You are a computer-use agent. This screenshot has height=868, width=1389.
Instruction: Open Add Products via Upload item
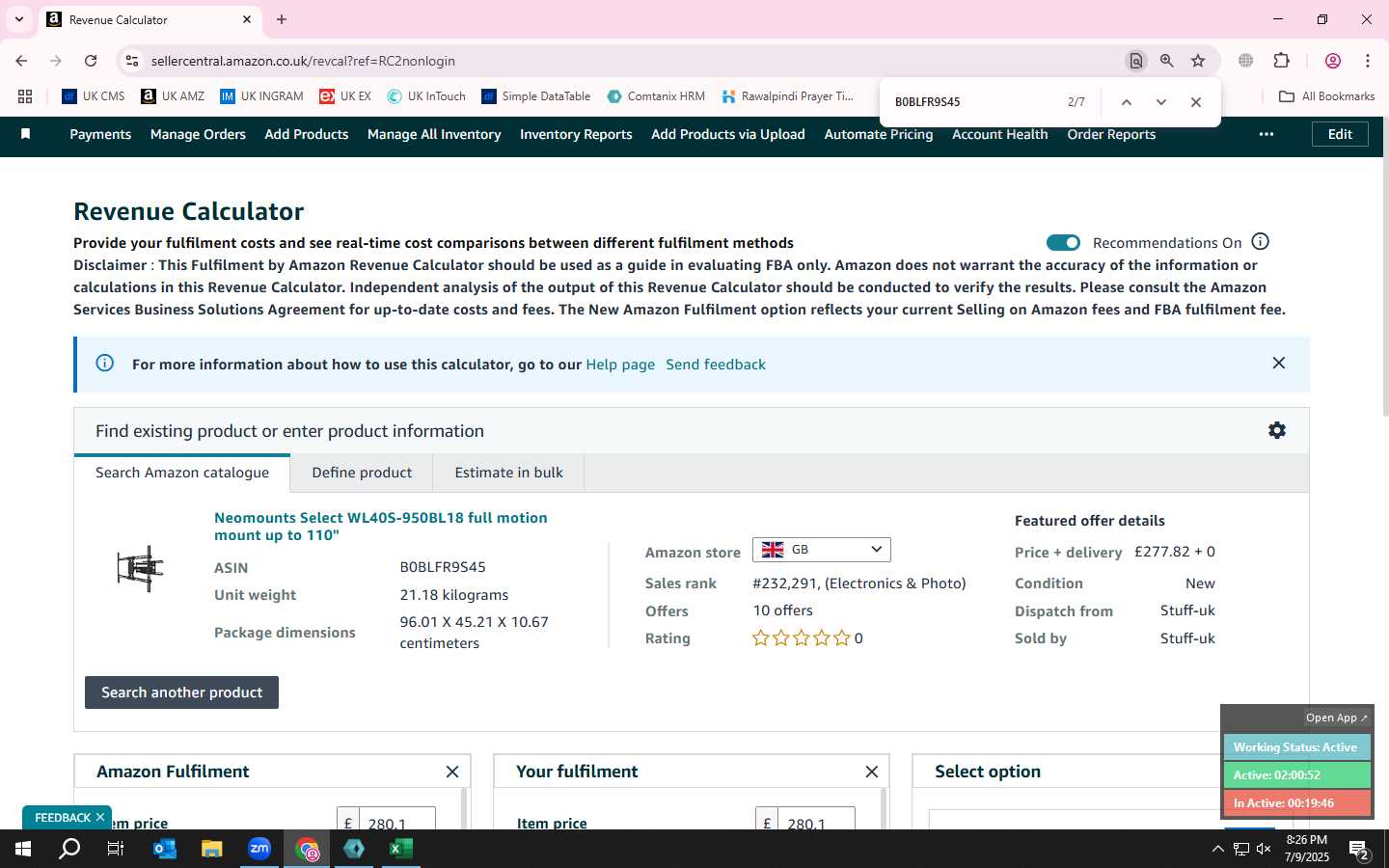pos(728,134)
